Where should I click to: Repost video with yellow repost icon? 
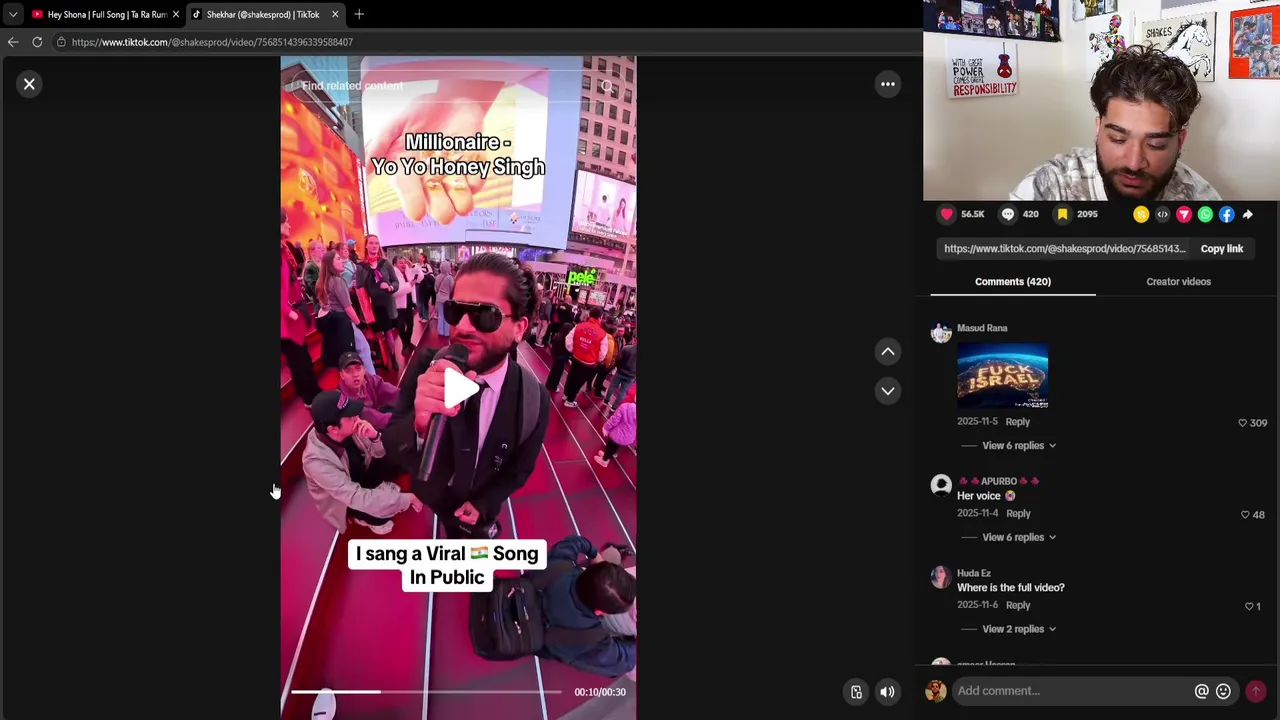tap(1141, 214)
